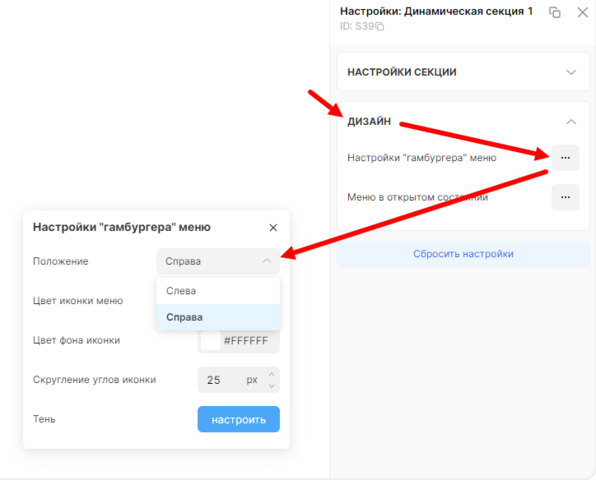Viewport: 596px width, 480px height.
Task: Click the ID: S39 text
Action: 357,26
